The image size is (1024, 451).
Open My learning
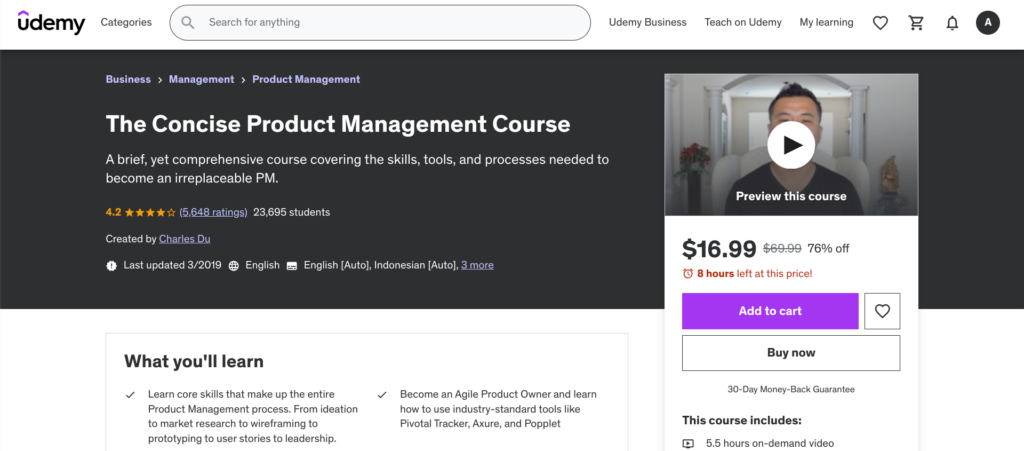click(826, 22)
